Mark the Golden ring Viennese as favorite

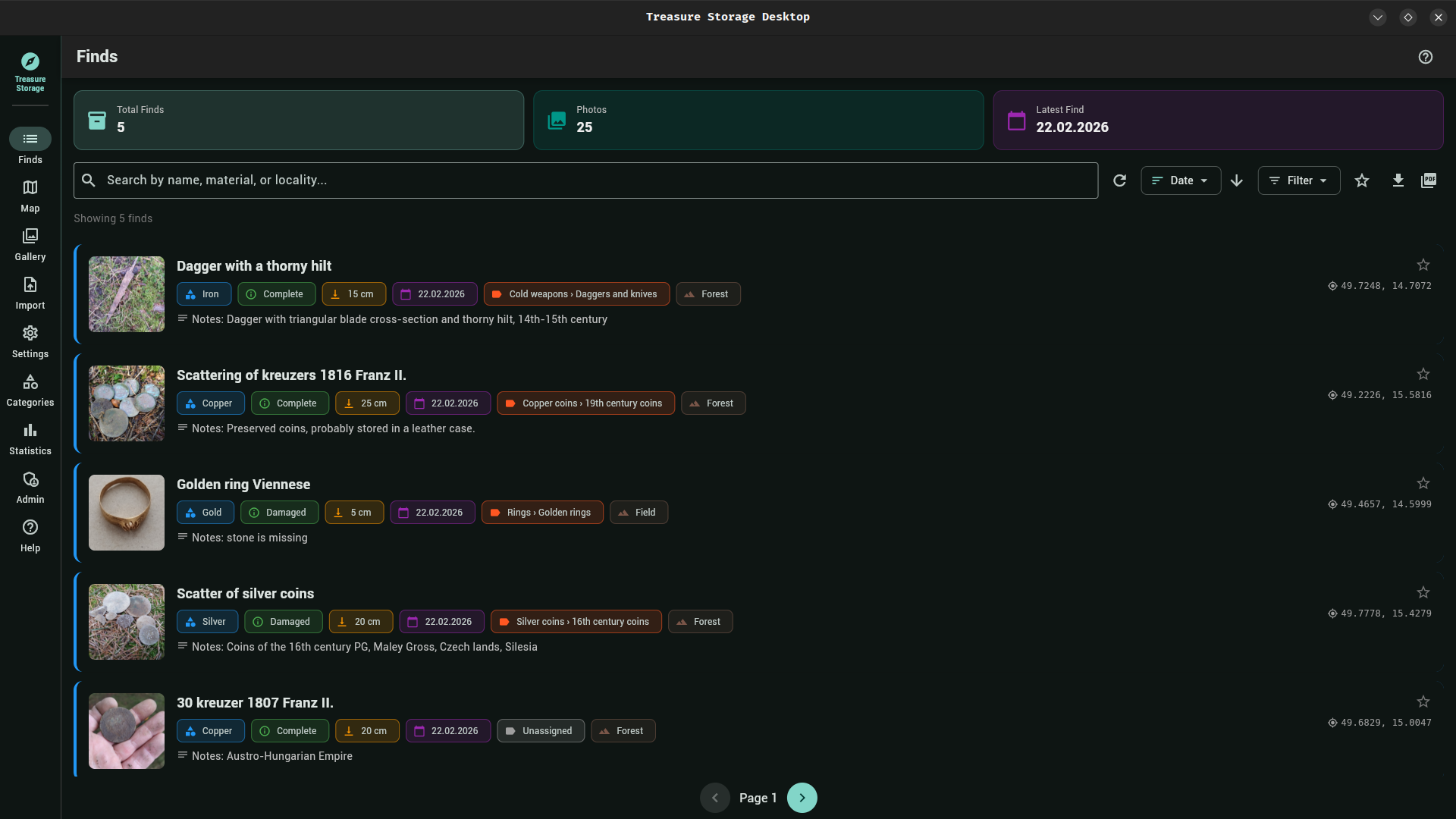1422,483
